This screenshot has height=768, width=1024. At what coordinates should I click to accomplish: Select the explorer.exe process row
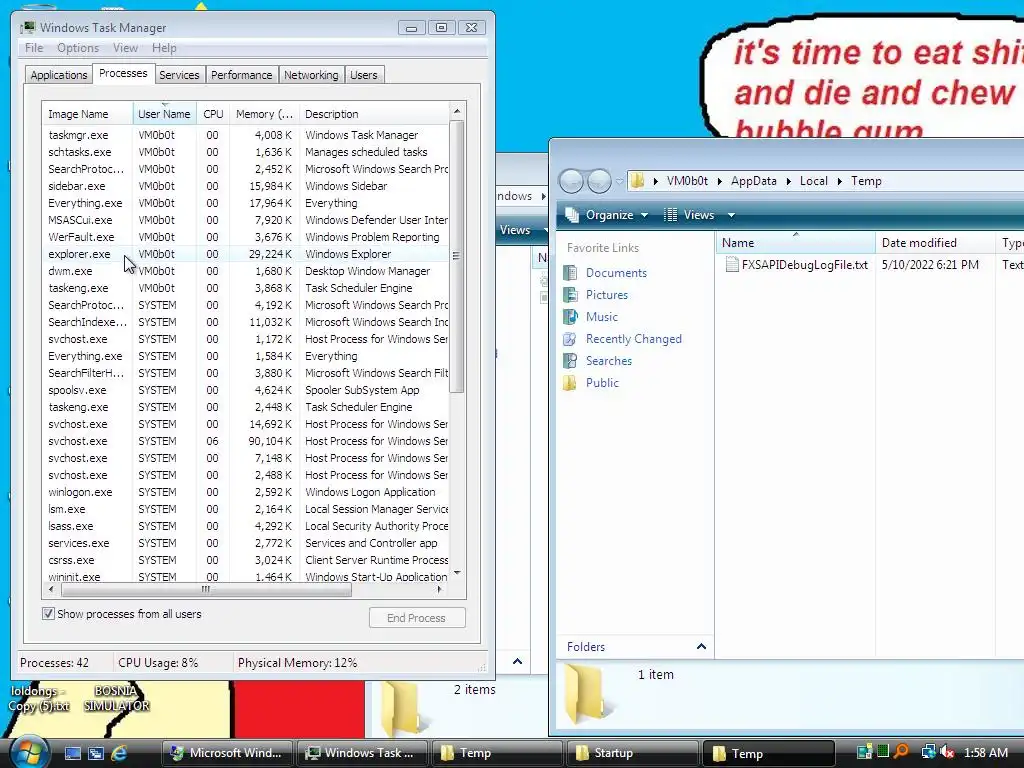pyautogui.click(x=246, y=254)
